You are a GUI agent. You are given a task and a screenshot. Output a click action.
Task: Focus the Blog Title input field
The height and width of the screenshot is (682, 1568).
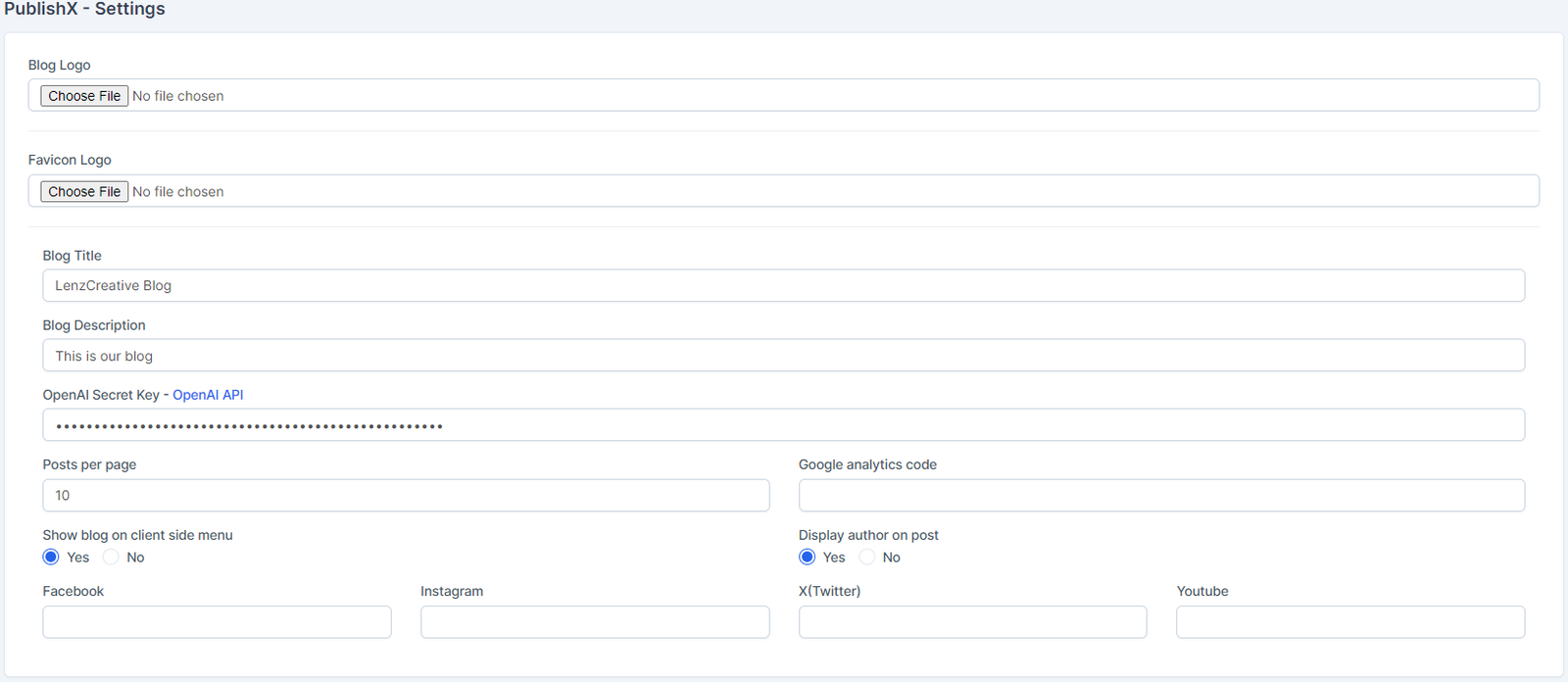pos(783,286)
